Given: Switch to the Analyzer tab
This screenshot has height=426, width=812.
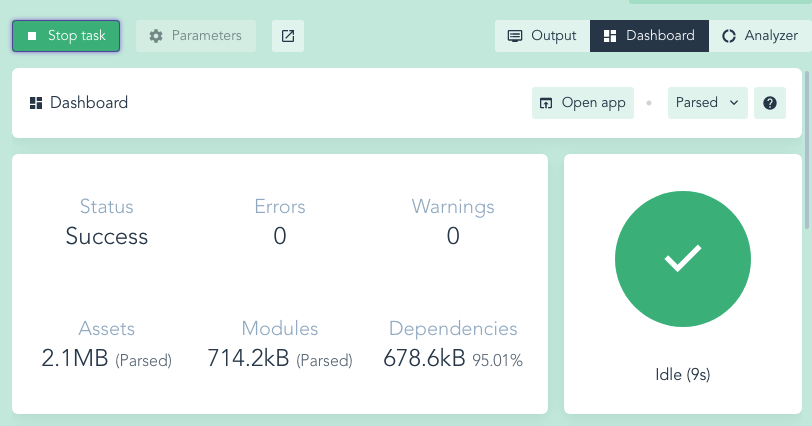Looking at the screenshot, I should (760, 36).
